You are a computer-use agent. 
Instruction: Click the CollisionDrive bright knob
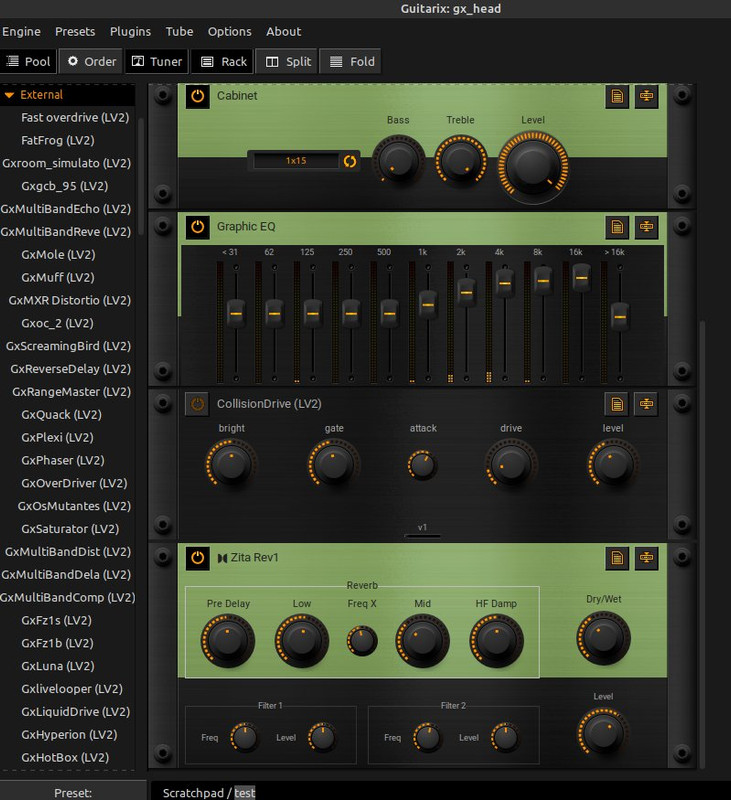[x=232, y=464]
